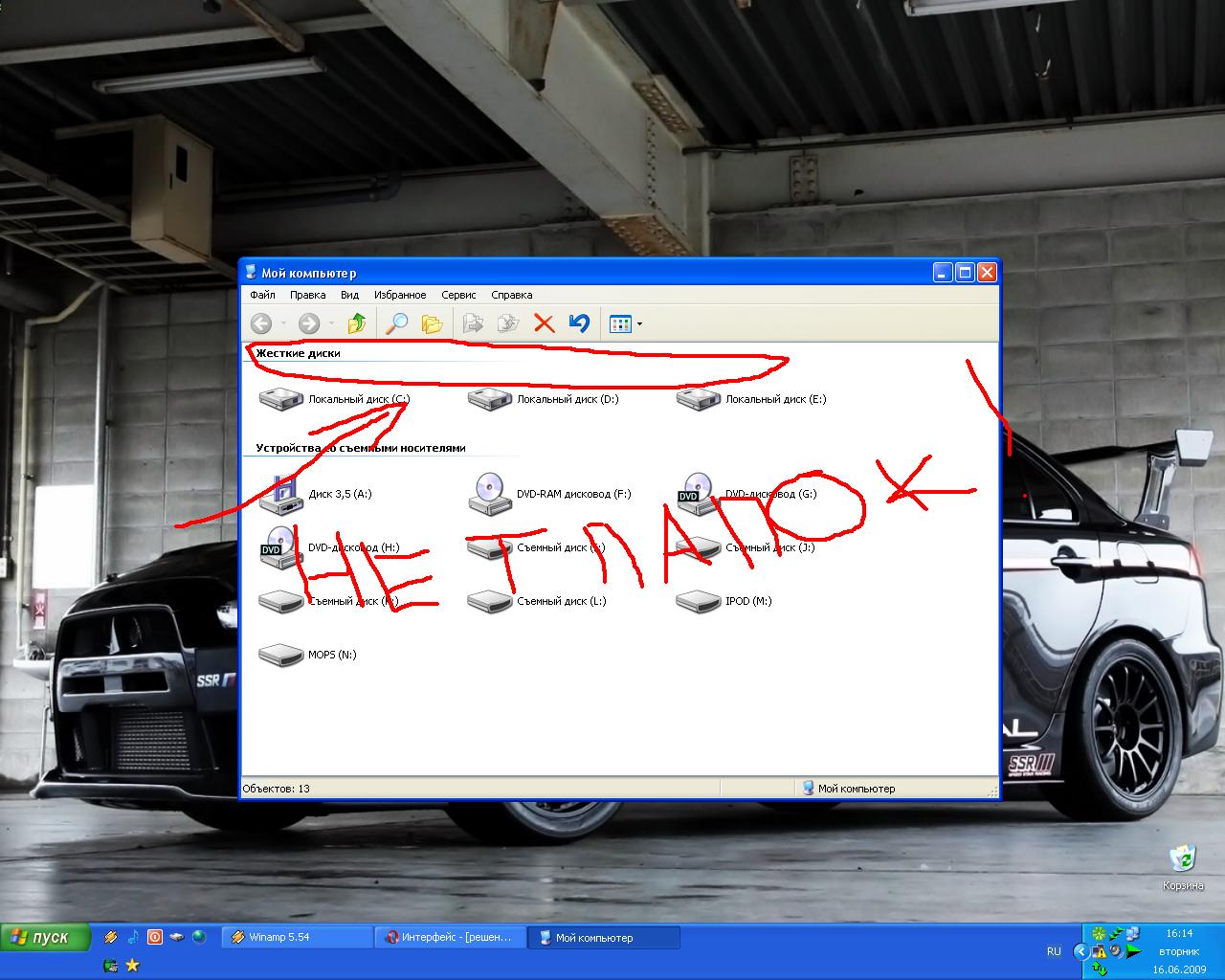Close the Мой компьютер window
This screenshot has height=980, width=1225.
coord(987,273)
